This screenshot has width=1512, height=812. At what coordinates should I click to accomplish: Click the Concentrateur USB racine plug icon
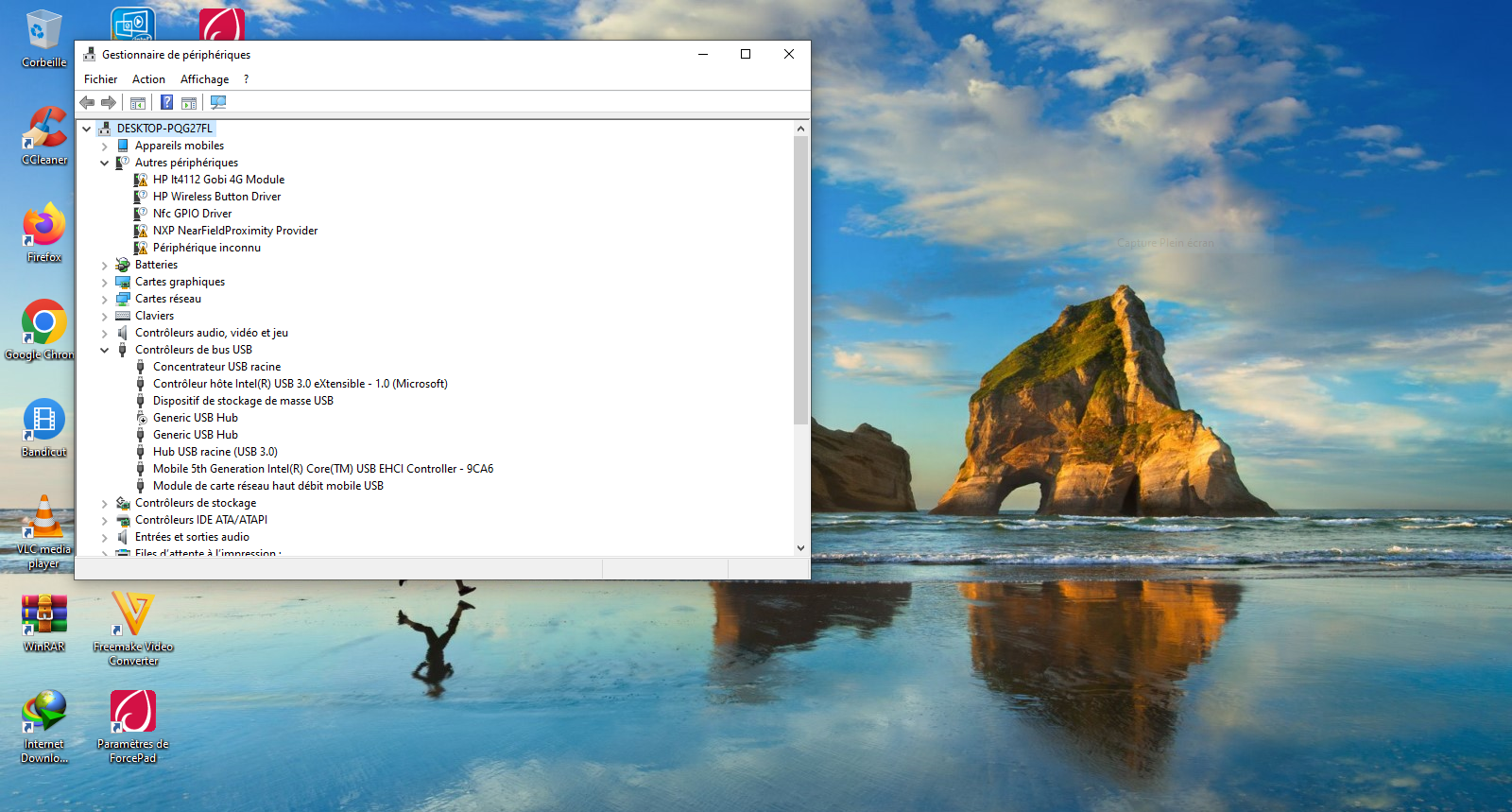click(x=141, y=367)
